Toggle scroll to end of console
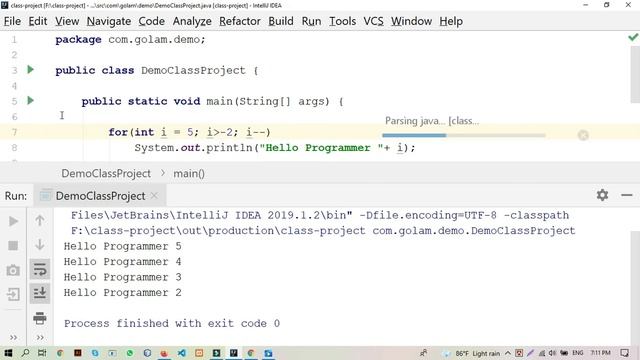The image size is (640, 360). 40,293
